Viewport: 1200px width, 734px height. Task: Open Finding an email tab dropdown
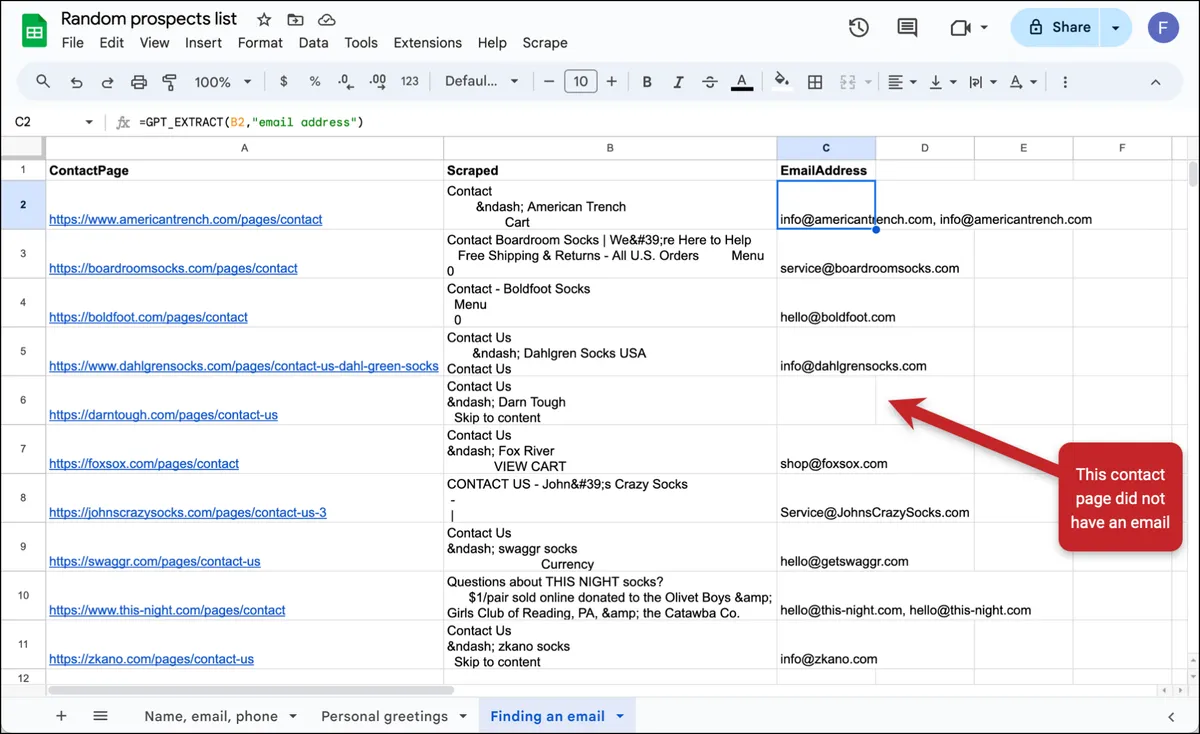[x=620, y=716]
